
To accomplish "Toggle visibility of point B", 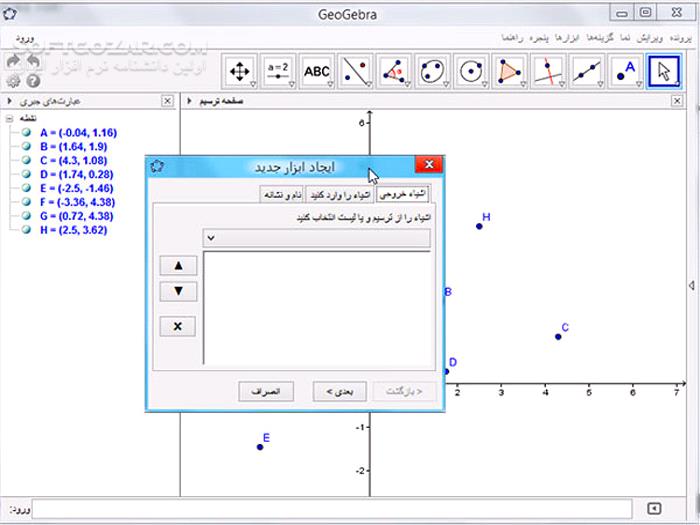I will (26, 146).
